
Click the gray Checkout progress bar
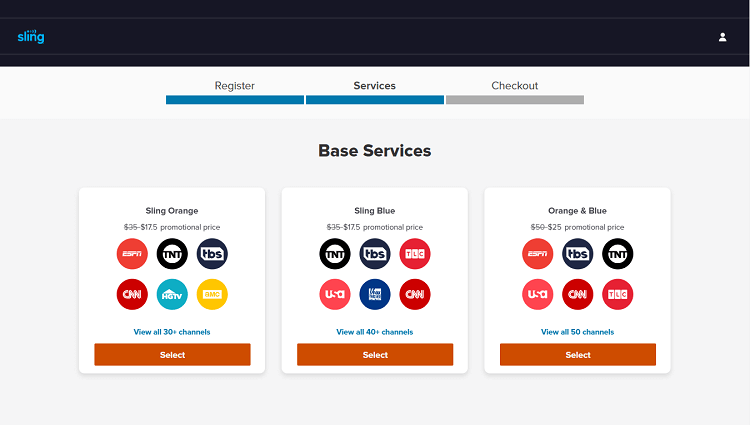515,100
